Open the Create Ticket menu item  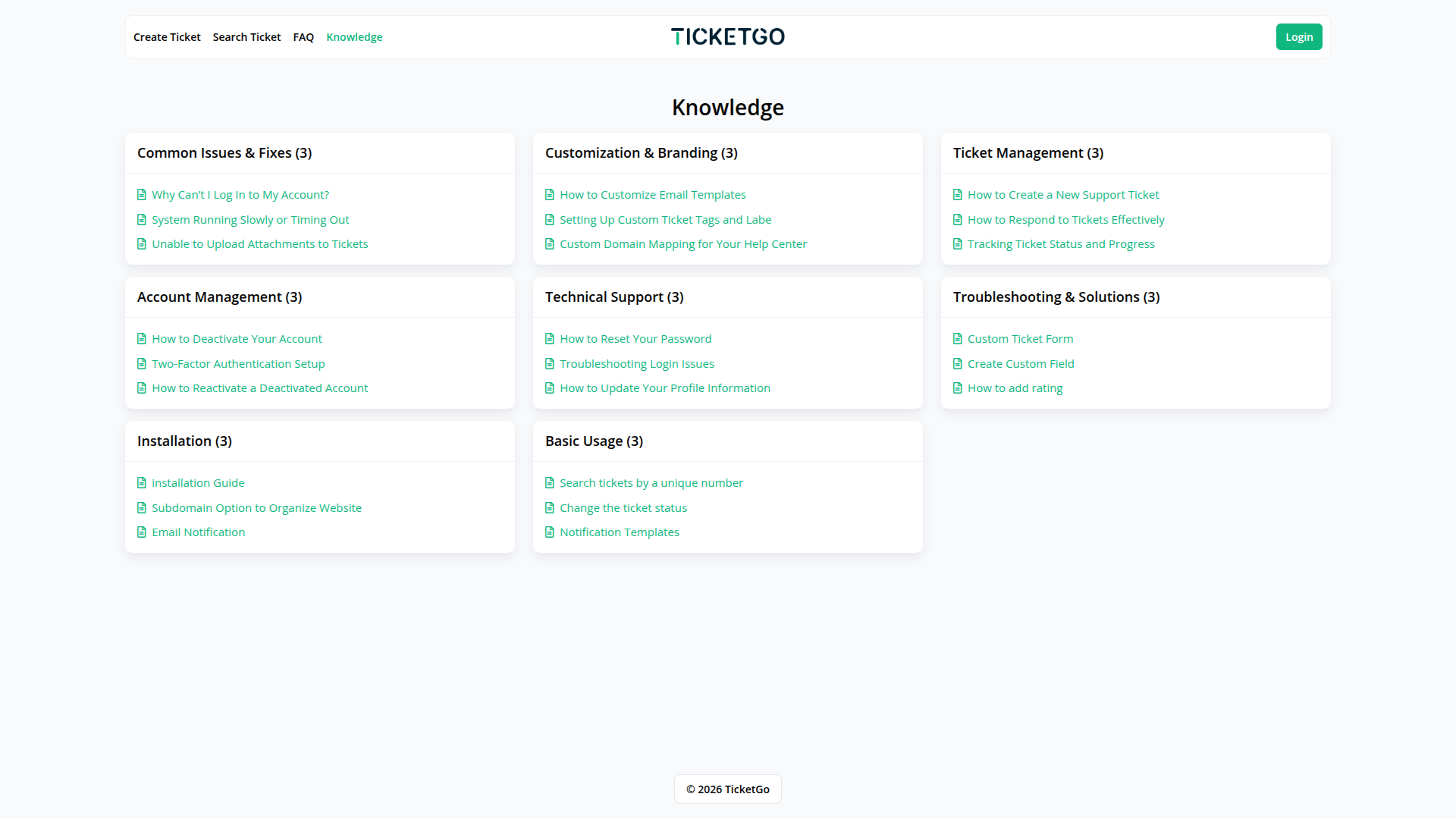pos(167,37)
